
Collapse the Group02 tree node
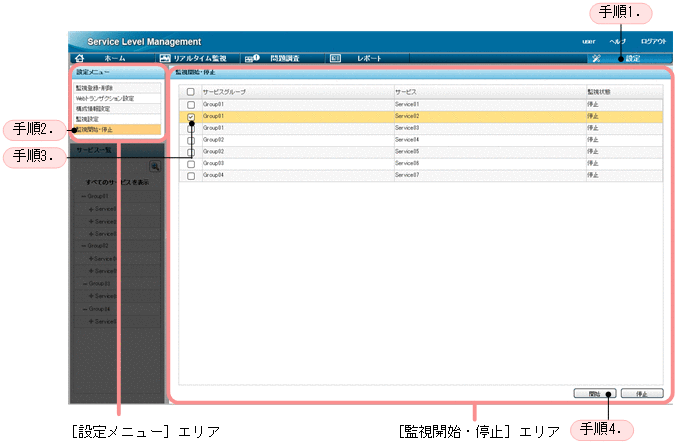(x=84, y=245)
